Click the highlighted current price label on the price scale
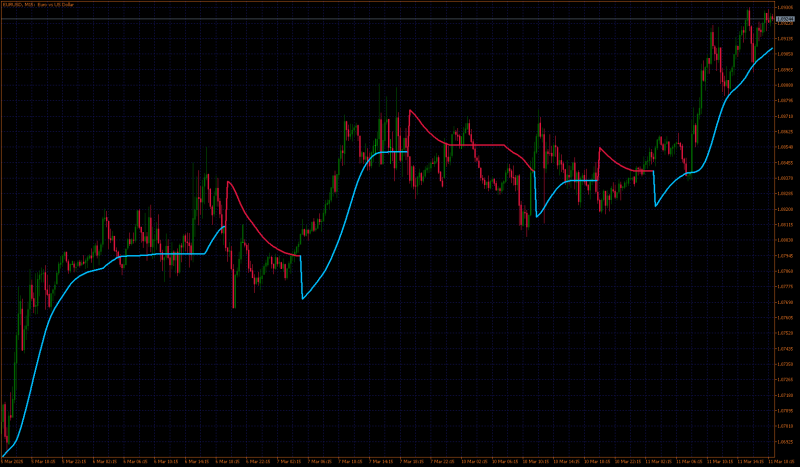This screenshot has height=467, width=800. click(x=785, y=19)
